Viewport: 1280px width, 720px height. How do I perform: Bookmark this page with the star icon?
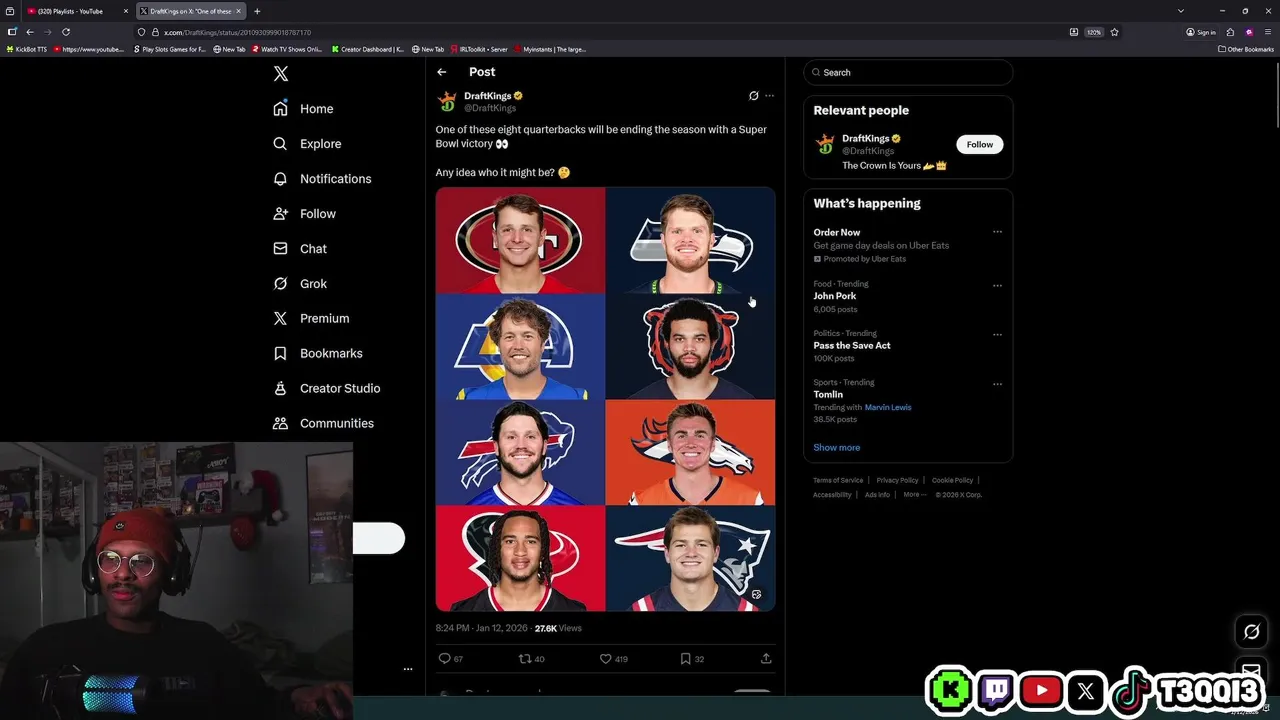coord(1114,32)
